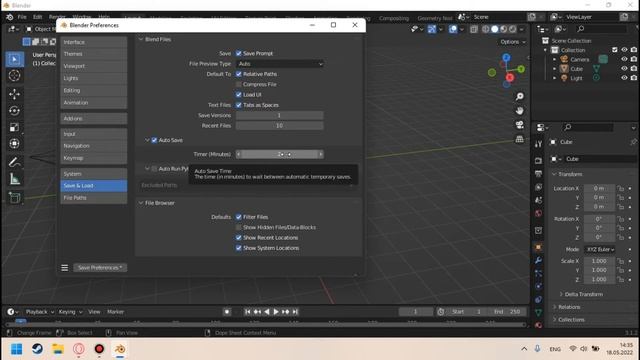
Task: Open the Add-ons preferences tab
Action: pyautogui.click(x=94, y=118)
